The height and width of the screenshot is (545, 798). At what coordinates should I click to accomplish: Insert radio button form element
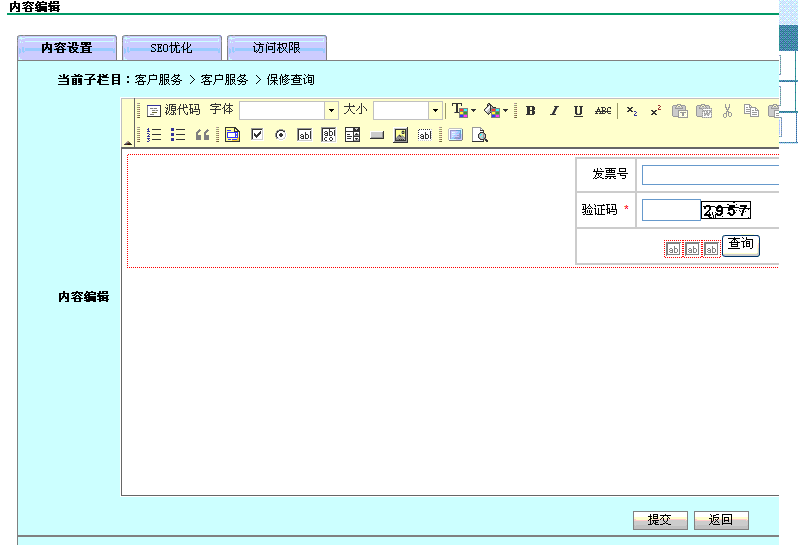coord(280,135)
